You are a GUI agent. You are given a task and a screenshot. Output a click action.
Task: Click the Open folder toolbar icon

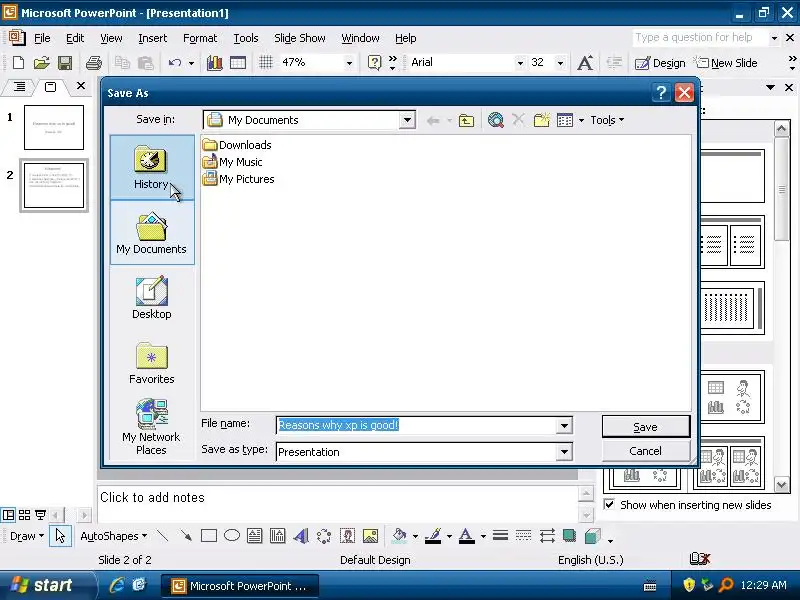(x=41, y=63)
